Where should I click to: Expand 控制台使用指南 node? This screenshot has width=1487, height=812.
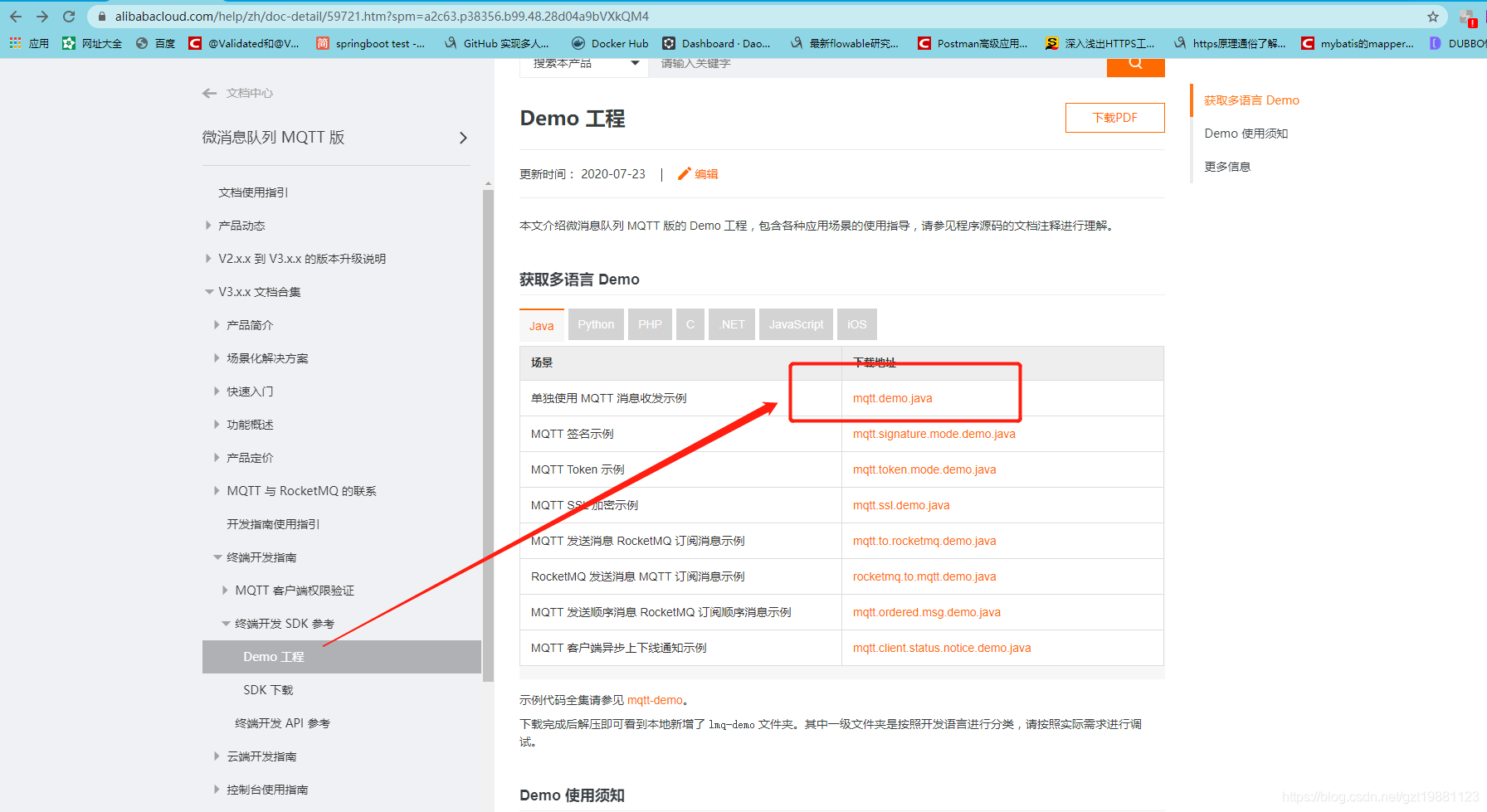[217, 790]
